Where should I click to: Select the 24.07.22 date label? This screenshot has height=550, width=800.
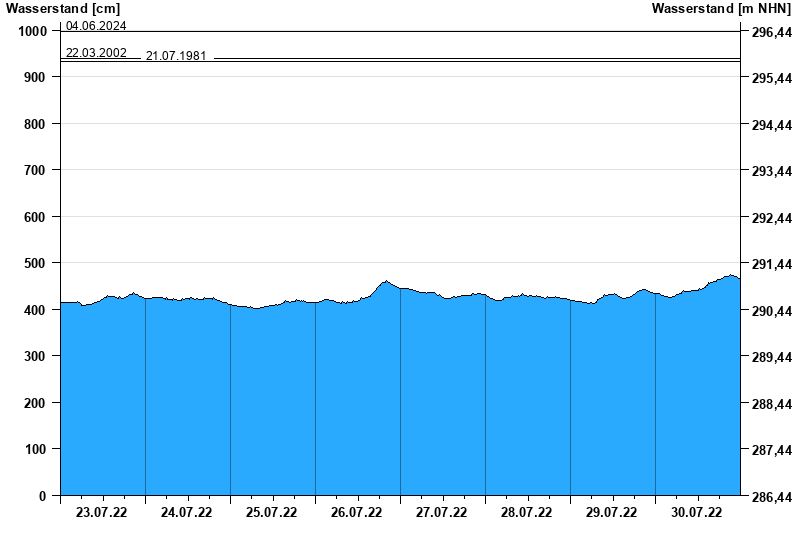coord(187,513)
